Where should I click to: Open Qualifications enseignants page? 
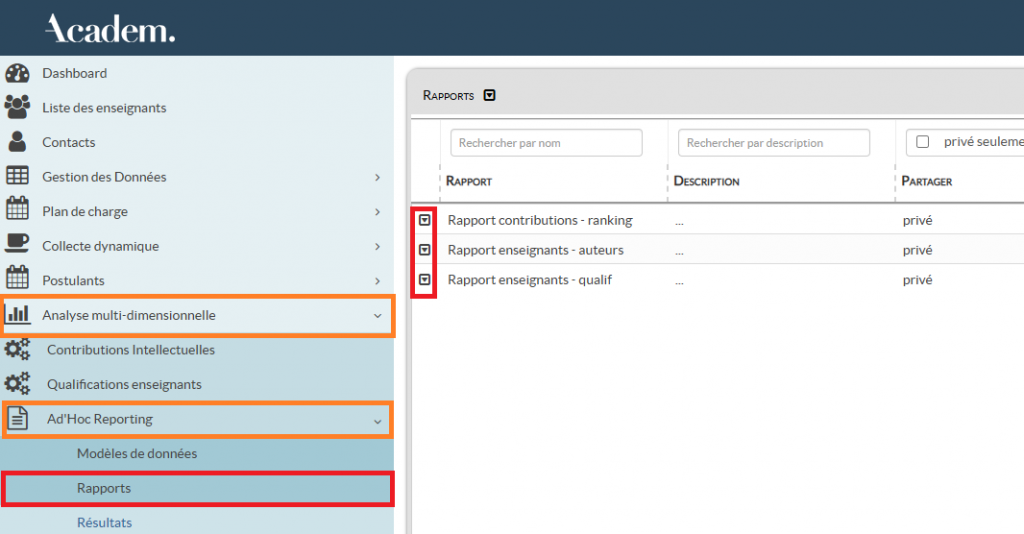tap(124, 385)
